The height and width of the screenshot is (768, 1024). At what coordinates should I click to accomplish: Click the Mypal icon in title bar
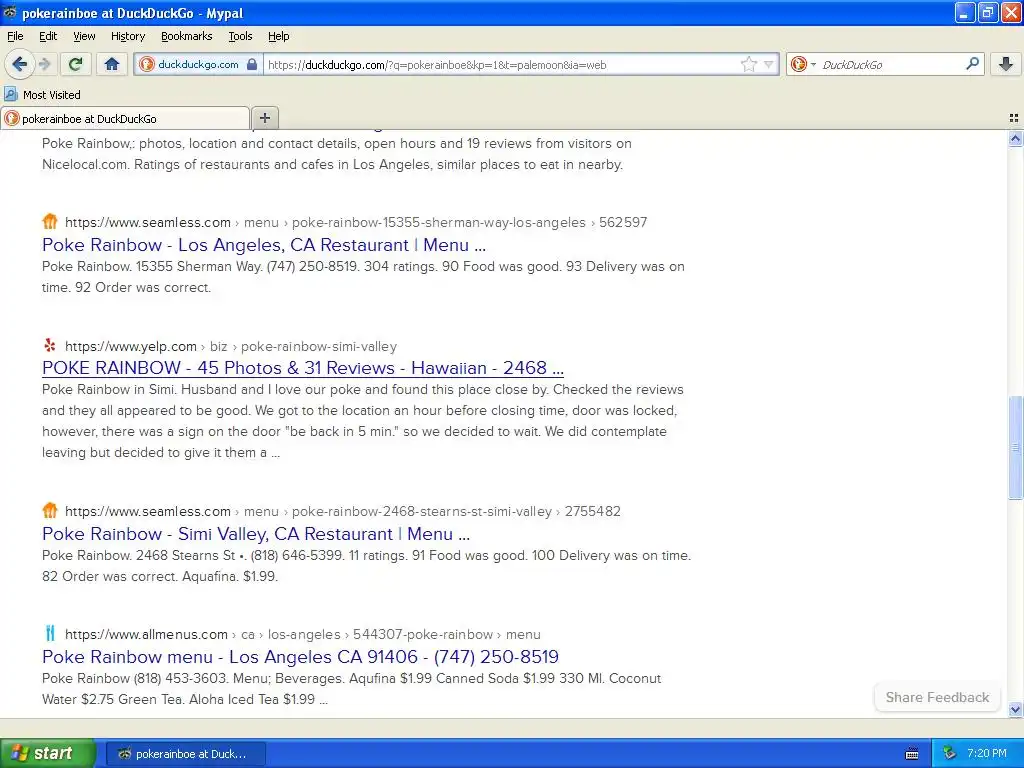pyautogui.click(x=10, y=12)
